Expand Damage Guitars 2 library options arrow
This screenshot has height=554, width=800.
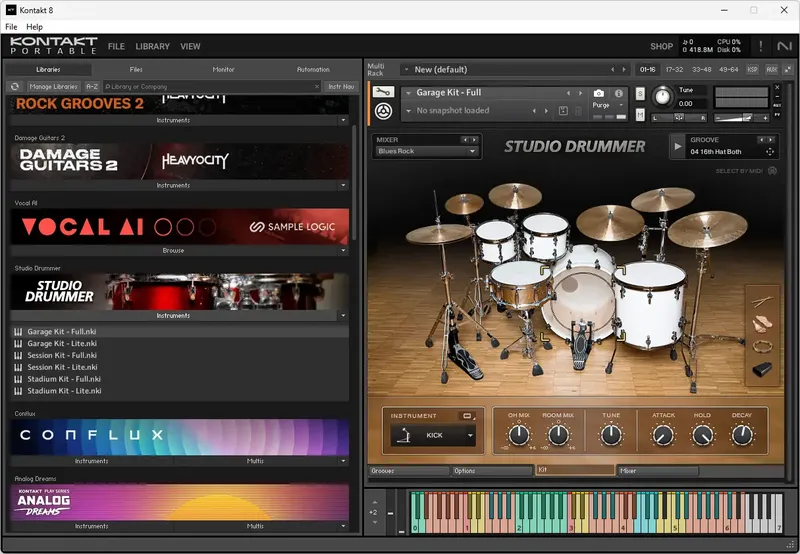tap(343, 185)
